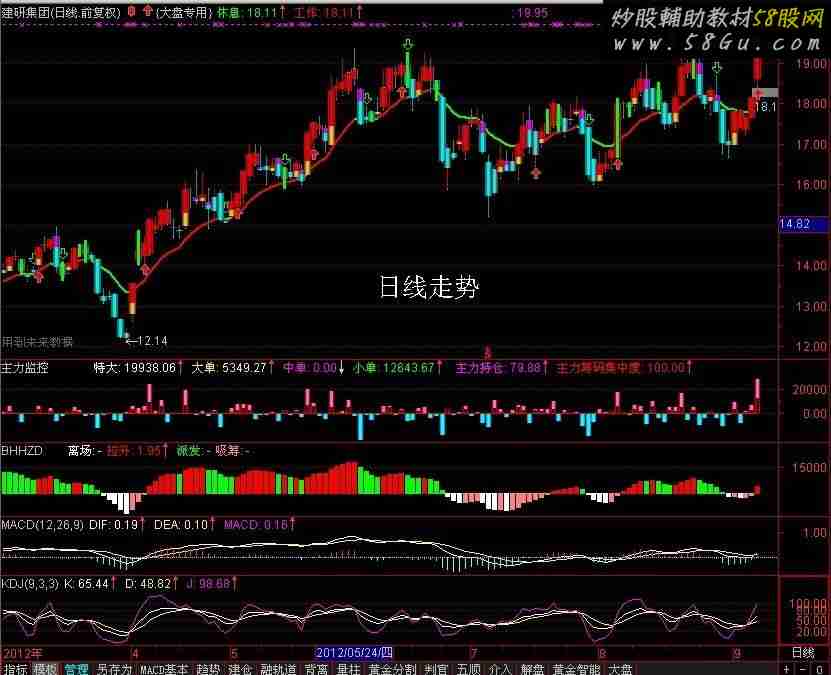The width and height of the screenshot is (831, 675).
Task: Click the 主力持仓 value
Action: [x=501, y=367]
